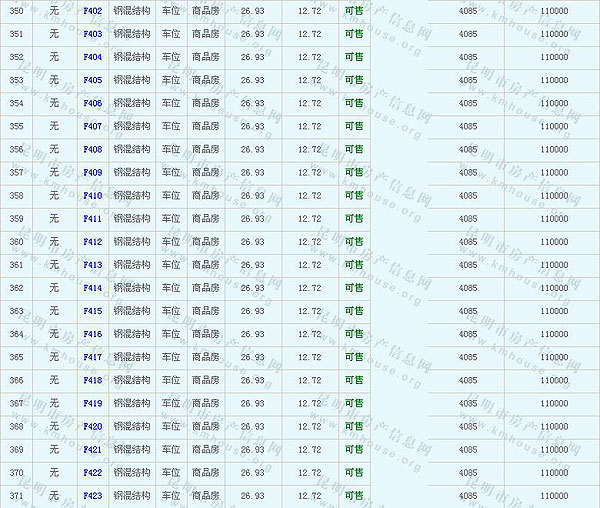Image resolution: width=600 pixels, height=508 pixels.
Task: Click the 110000 price in row 357
Action: tap(554, 172)
